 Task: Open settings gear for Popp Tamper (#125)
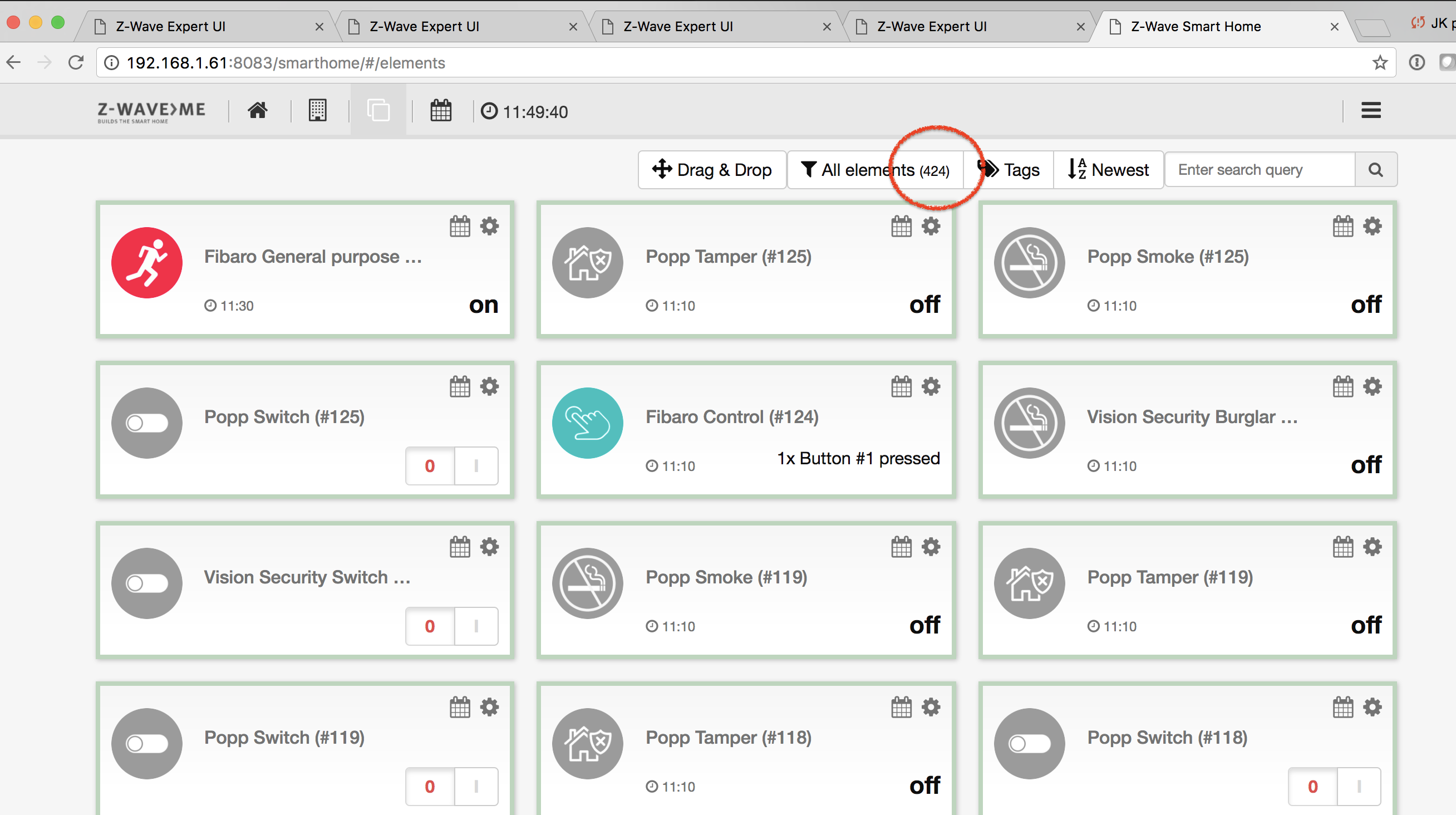(931, 227)
